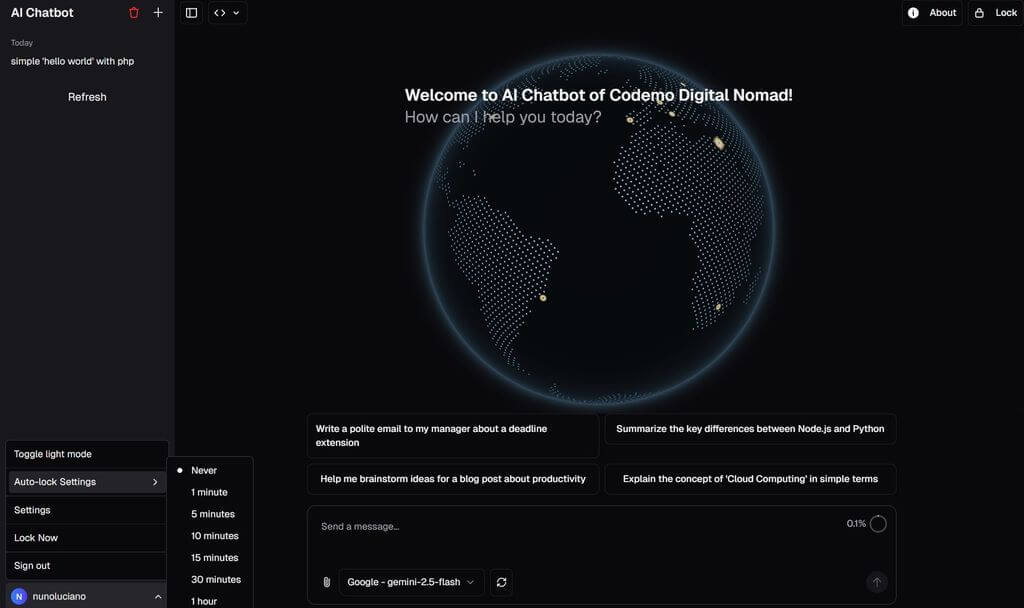Viewport: 1024px width, 608px height.
Task: Click the red trash delete chats icon
Action: (x=134, y=13)
